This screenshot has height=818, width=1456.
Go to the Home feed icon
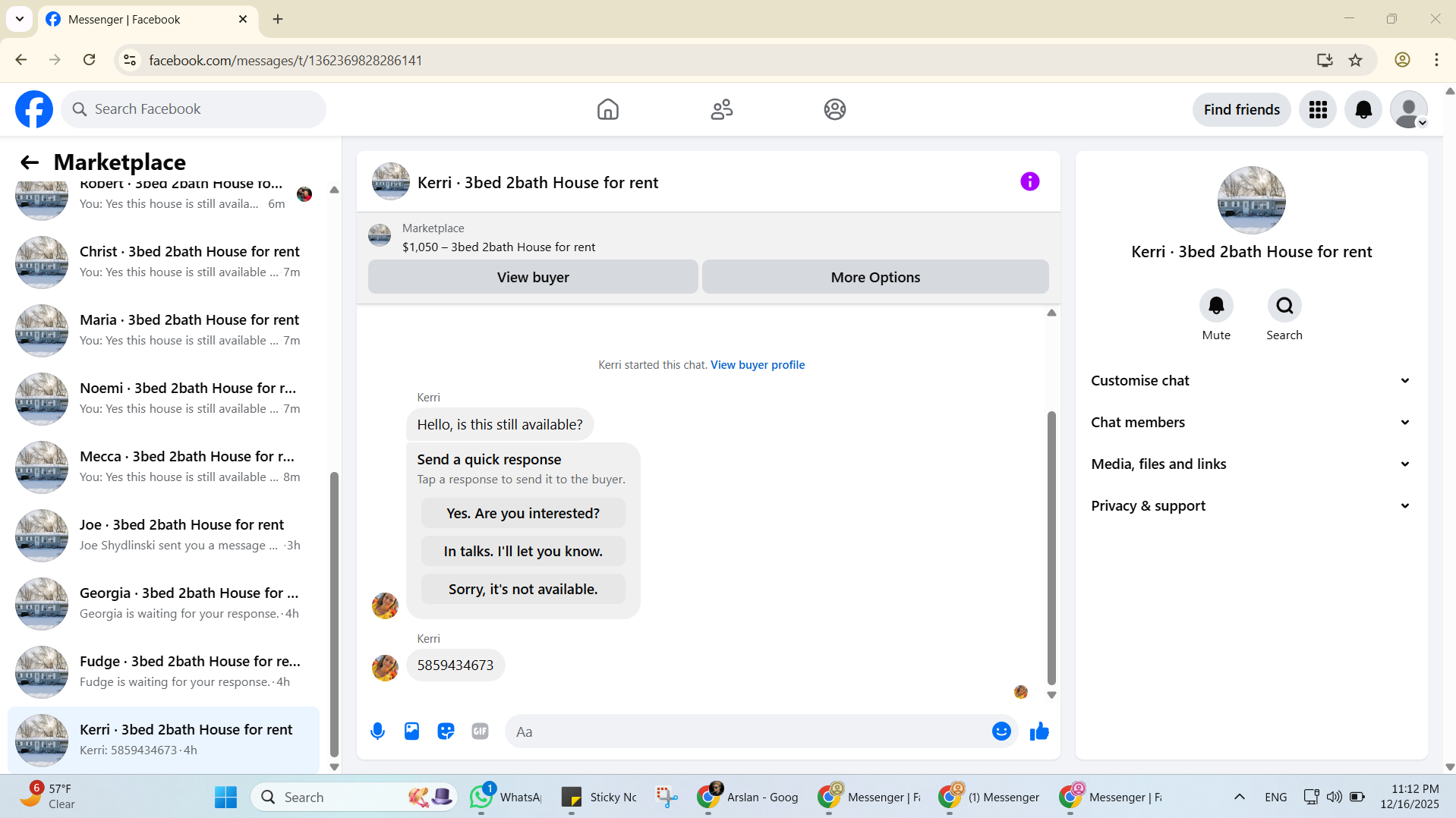click(607, 109)
